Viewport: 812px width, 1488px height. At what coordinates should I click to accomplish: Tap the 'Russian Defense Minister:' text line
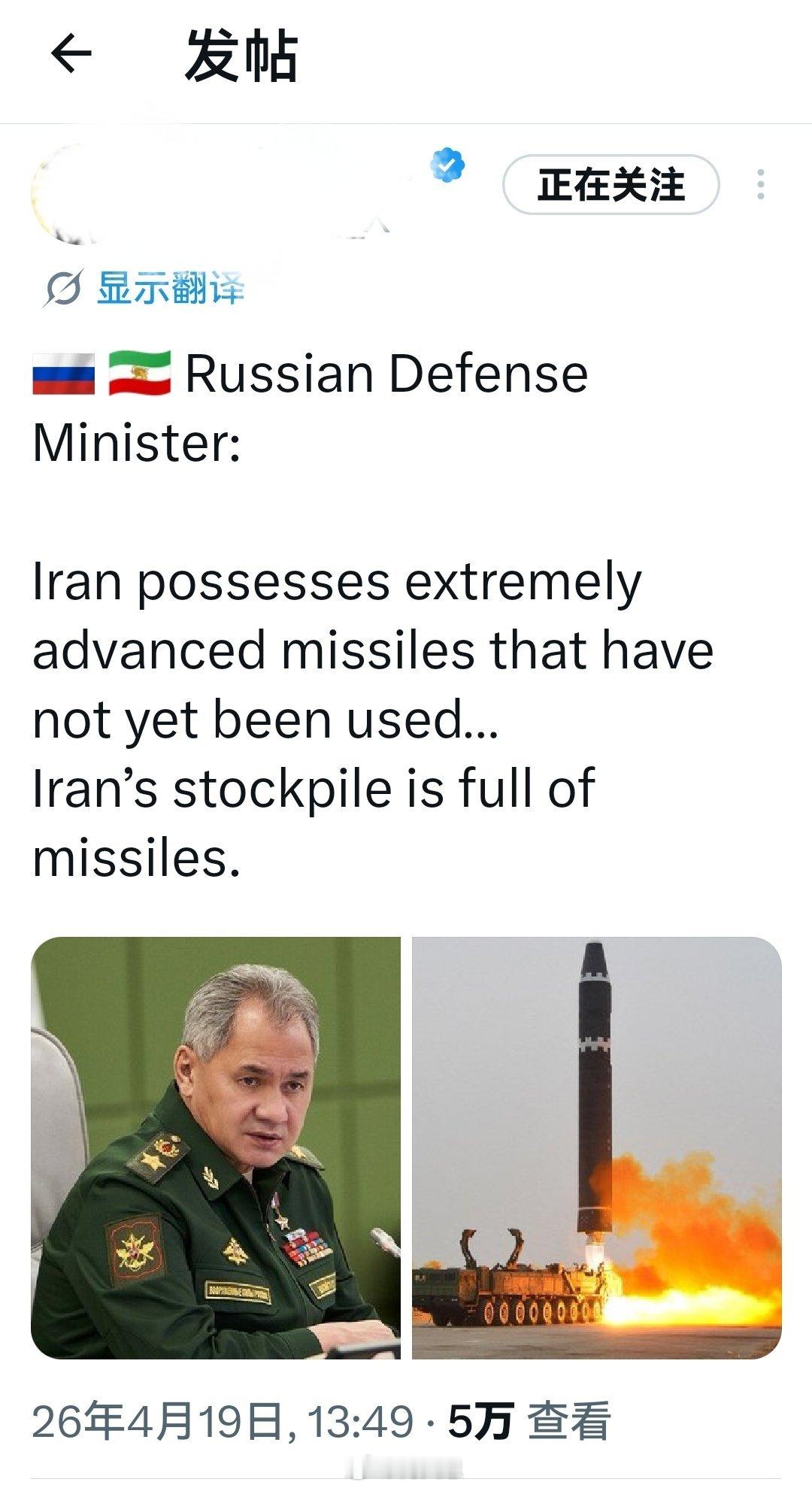point(309,407)
